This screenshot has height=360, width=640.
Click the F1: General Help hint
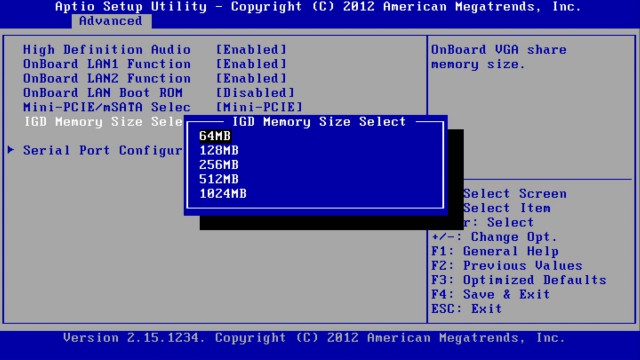[495, 251]
